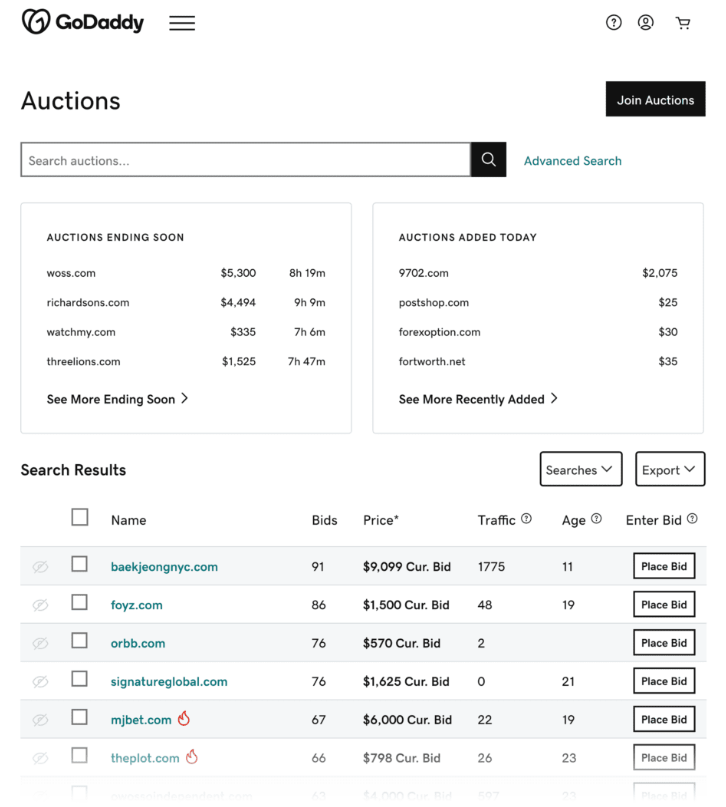Expand the Searches dropdown
This screenshot has width=726, height=807.
point(579,470)
